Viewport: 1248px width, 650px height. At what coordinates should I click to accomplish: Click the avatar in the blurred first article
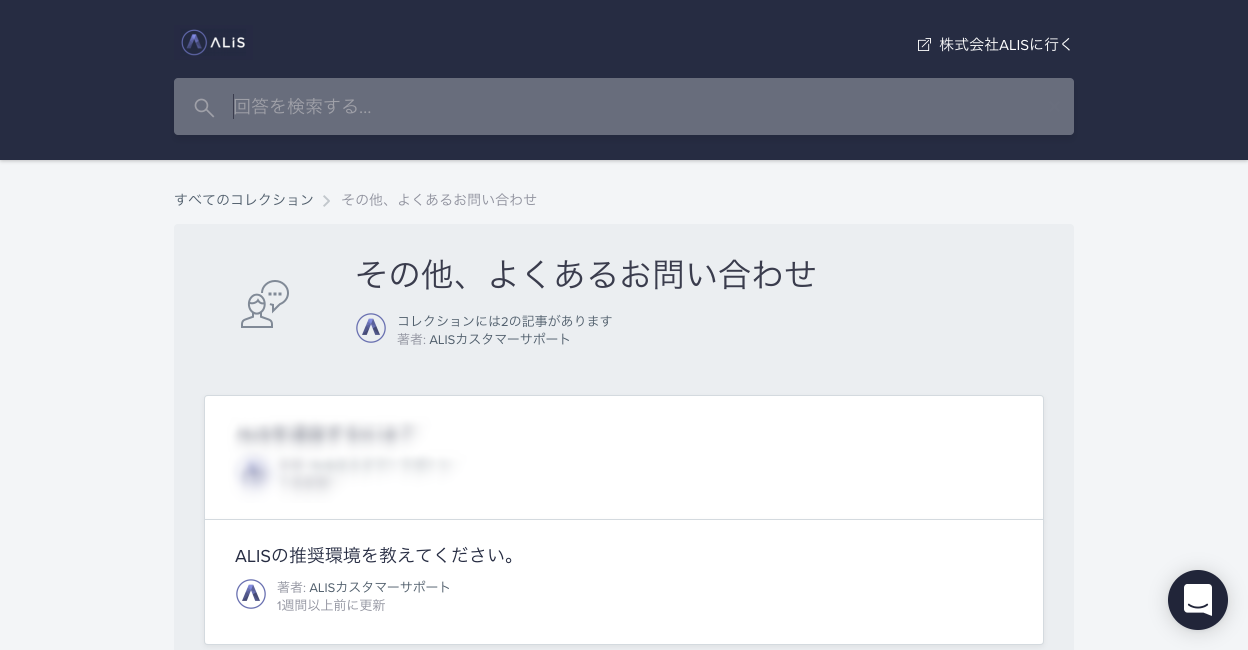click(253, 473)
